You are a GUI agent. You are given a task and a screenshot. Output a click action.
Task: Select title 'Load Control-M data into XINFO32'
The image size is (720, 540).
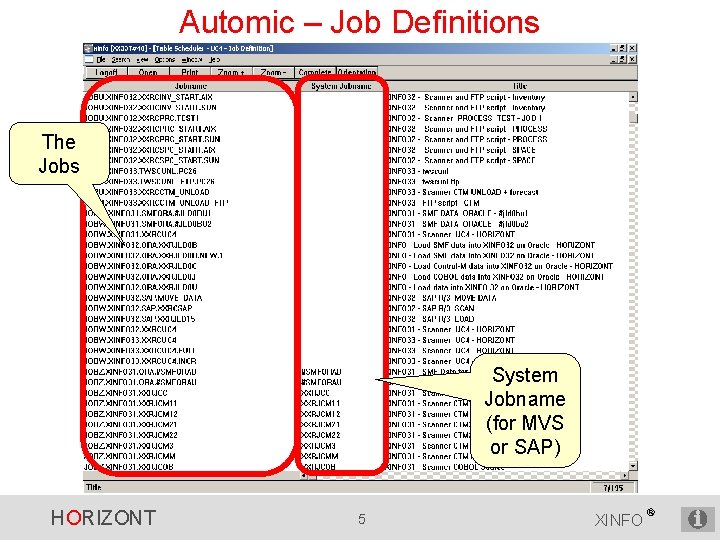(501, 266)
